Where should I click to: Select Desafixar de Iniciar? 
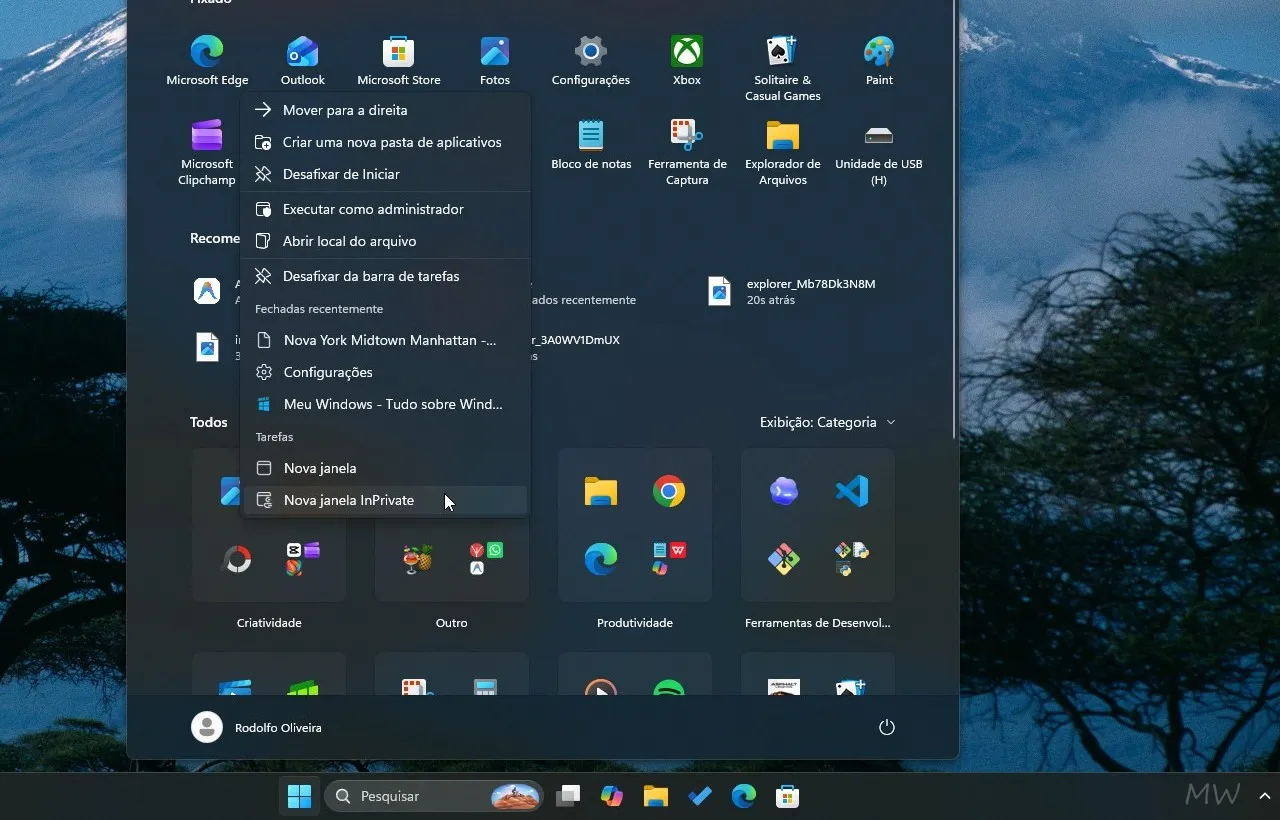coord(385,174)
